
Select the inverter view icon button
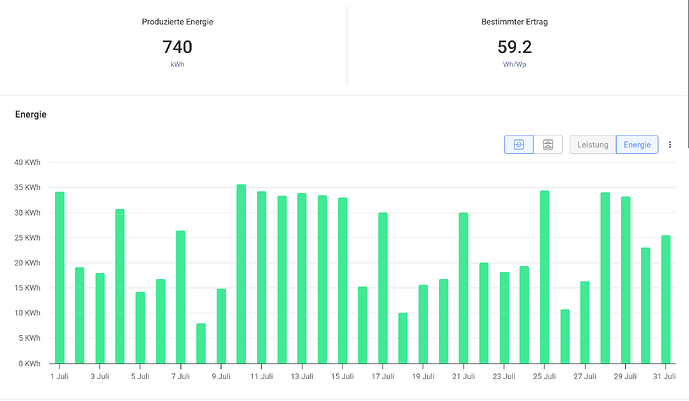click(x=519, y=145)
